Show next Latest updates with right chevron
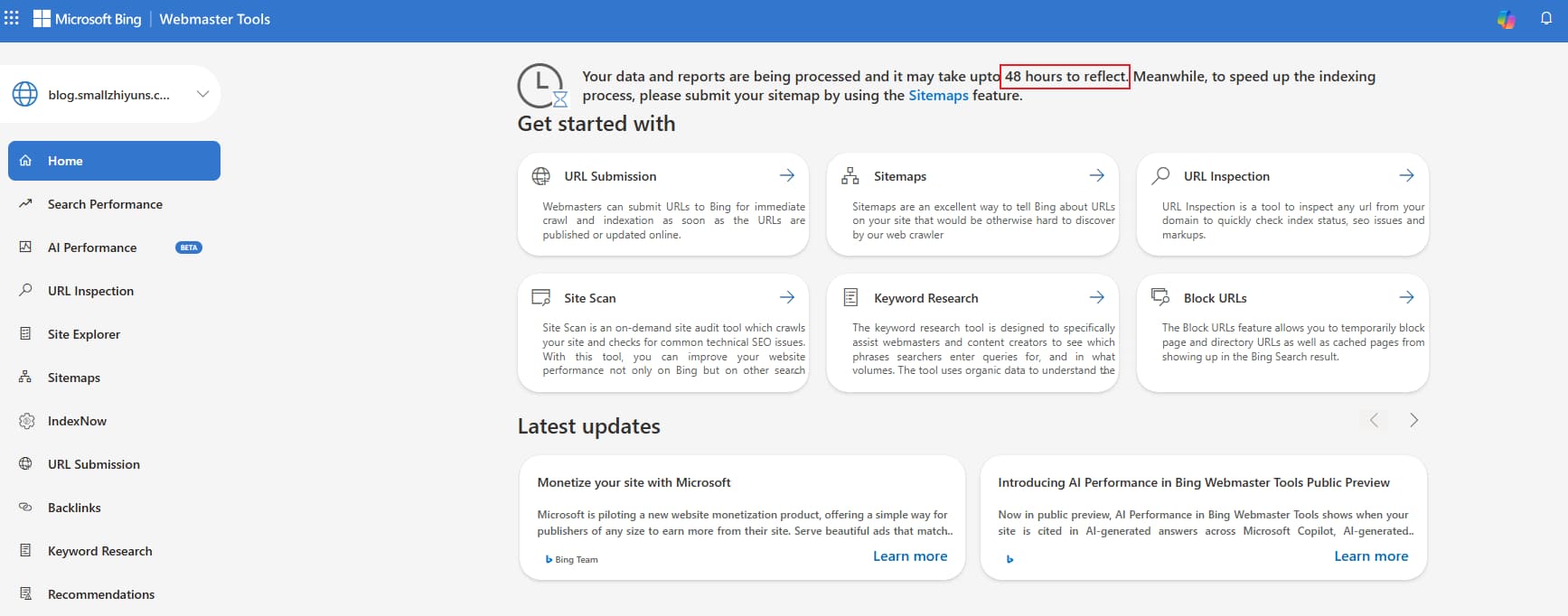The image size is (1568, 616). point(1413,420)
